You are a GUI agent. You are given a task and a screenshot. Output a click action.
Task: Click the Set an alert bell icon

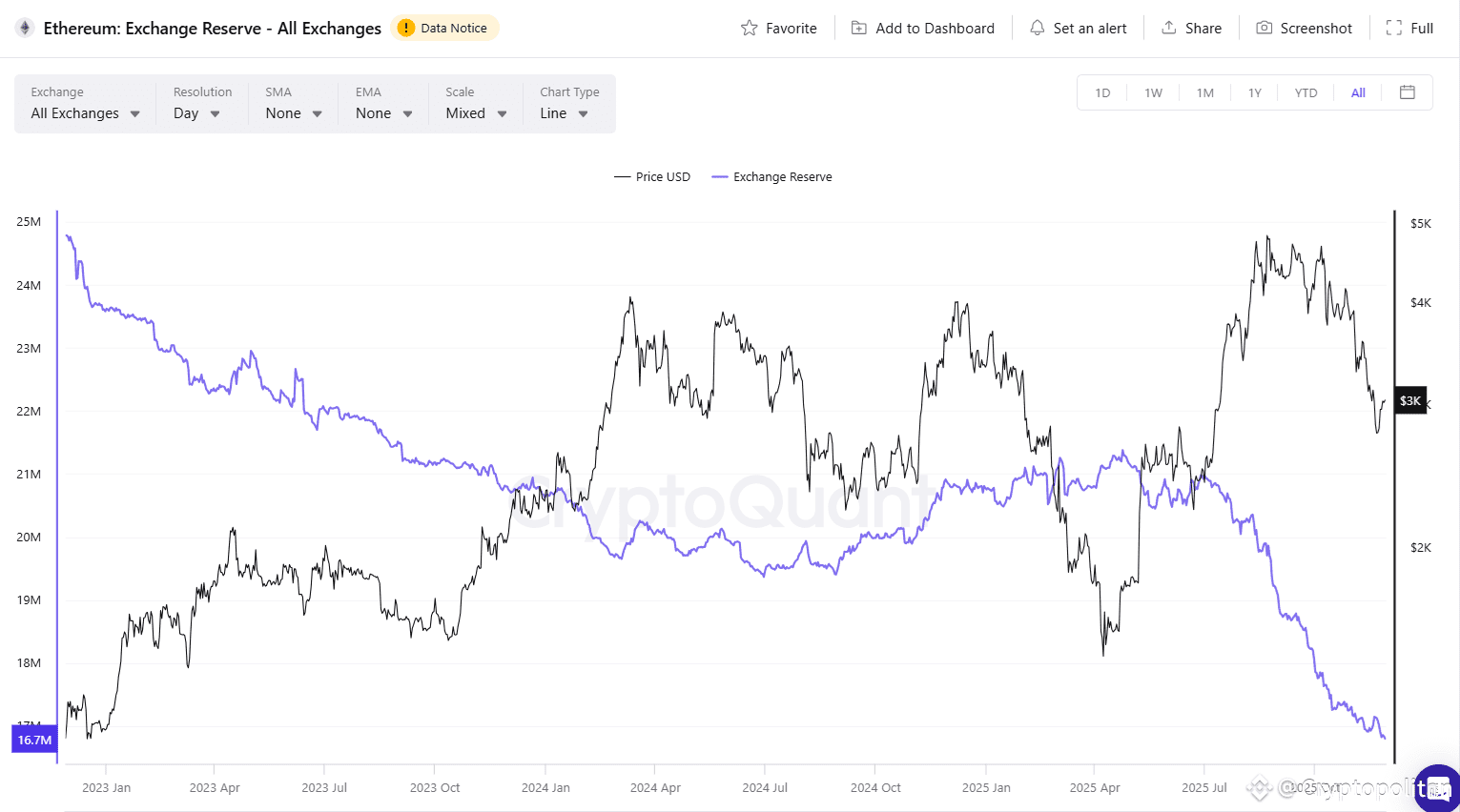pos(1037,28)
